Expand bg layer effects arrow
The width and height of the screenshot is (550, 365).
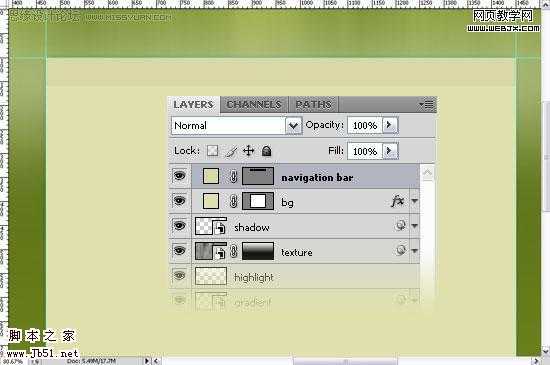pyautogui.click(x=415, y=201)
